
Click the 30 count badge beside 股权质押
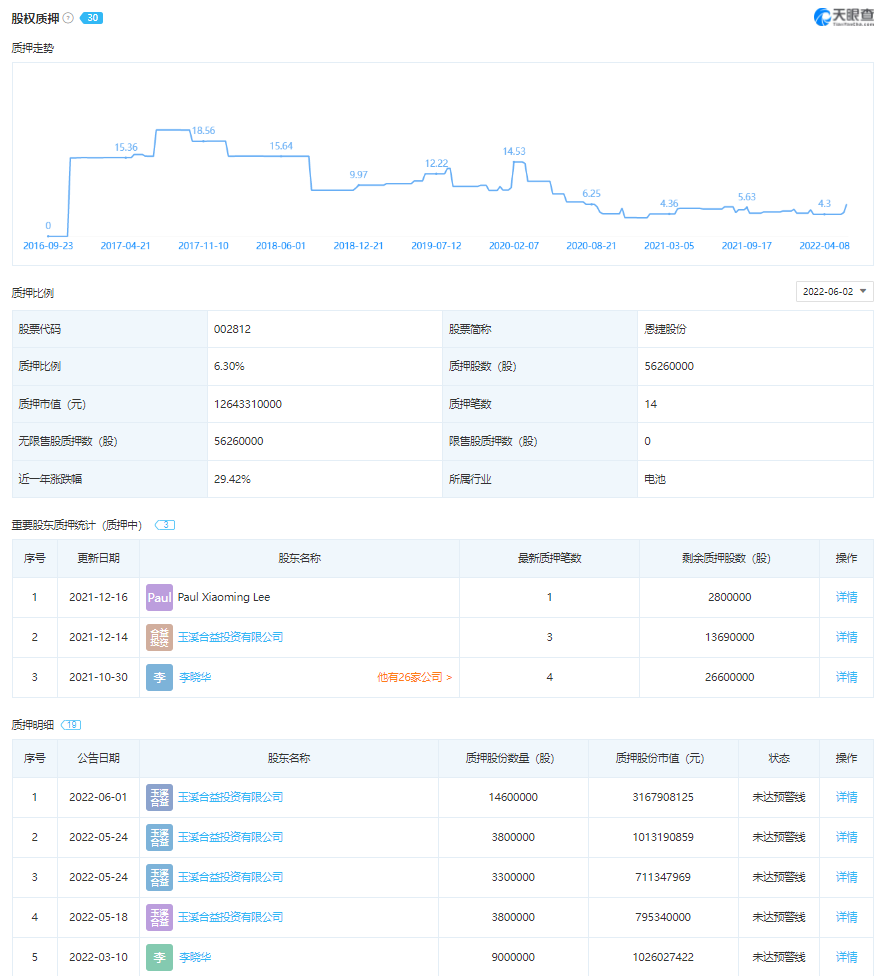(x=92, y=18)
